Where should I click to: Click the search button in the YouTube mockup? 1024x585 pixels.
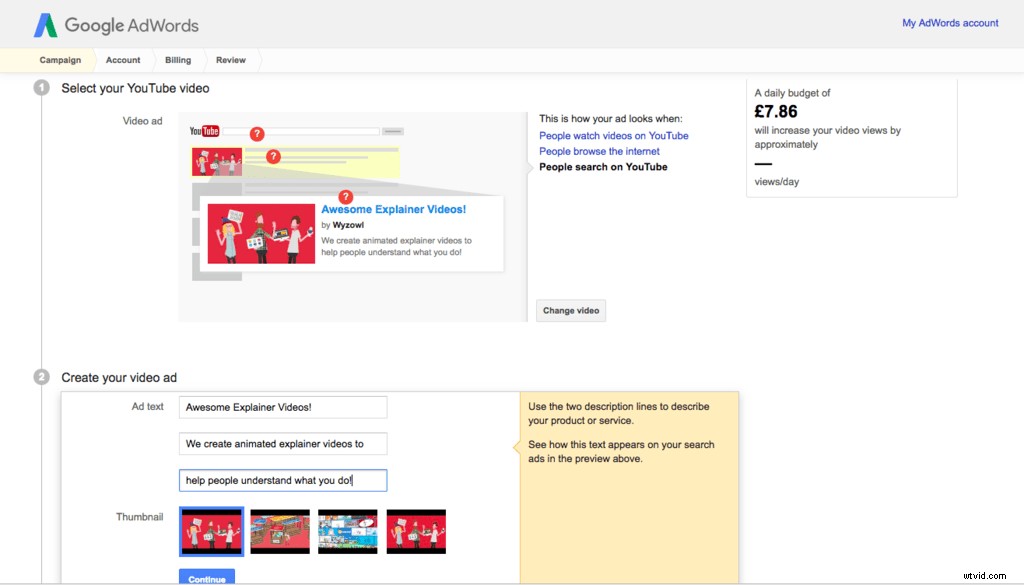392,130
